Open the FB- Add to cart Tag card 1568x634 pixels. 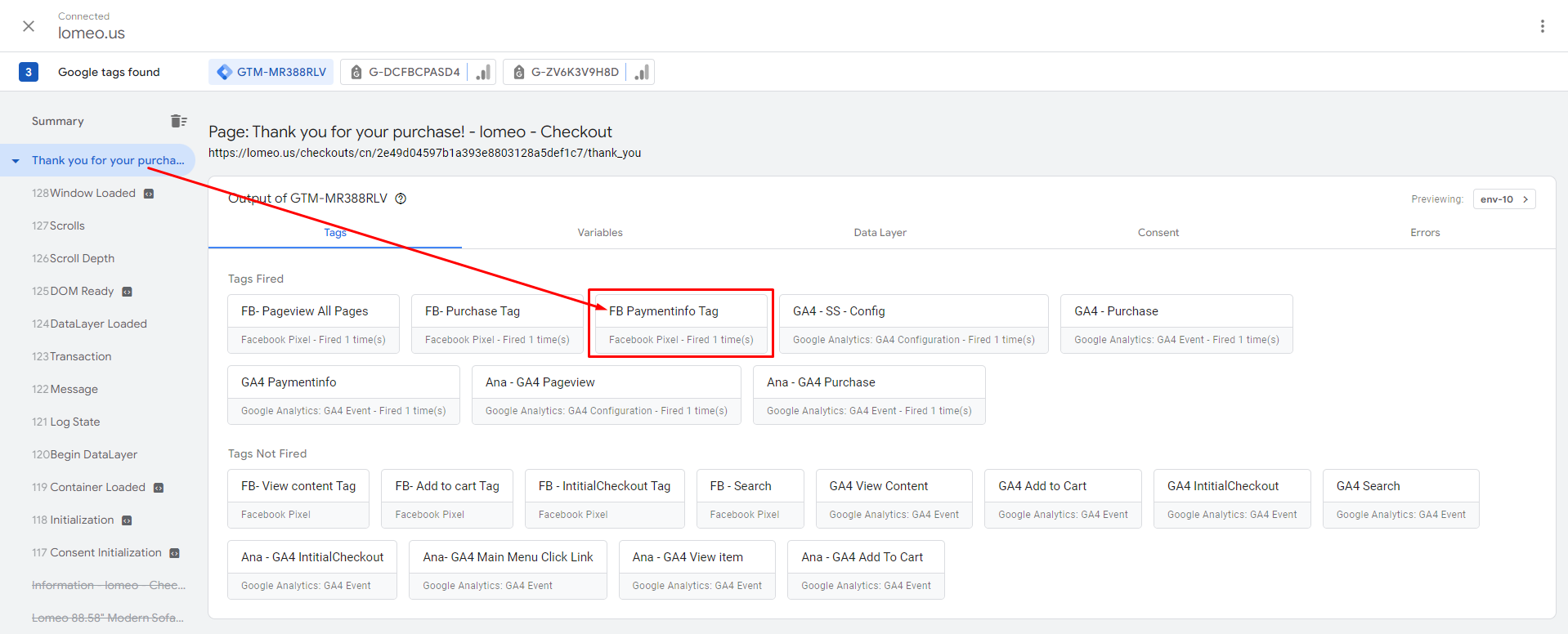(446, 498)
